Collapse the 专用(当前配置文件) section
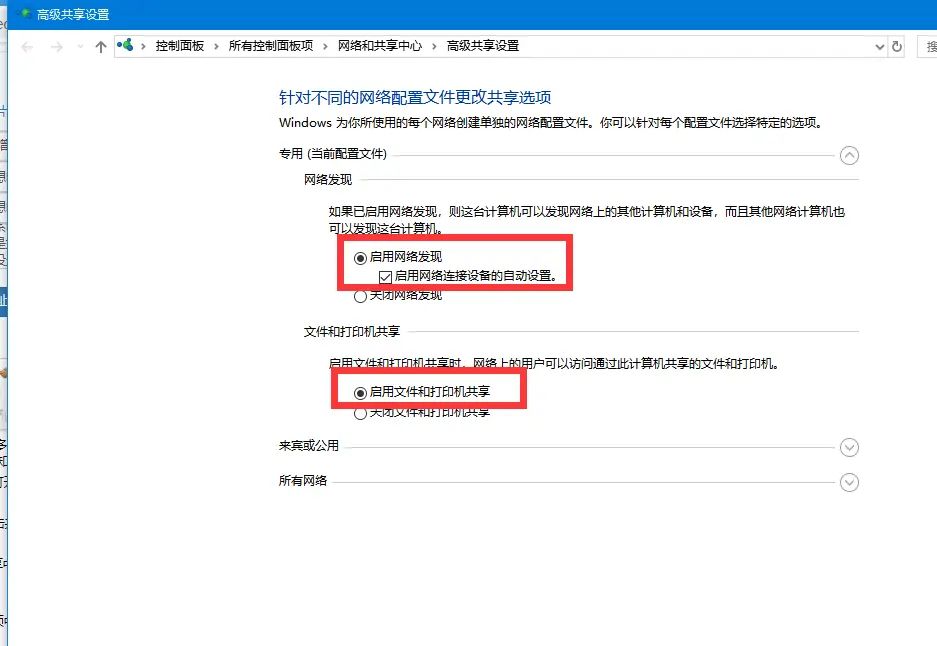 849,156
